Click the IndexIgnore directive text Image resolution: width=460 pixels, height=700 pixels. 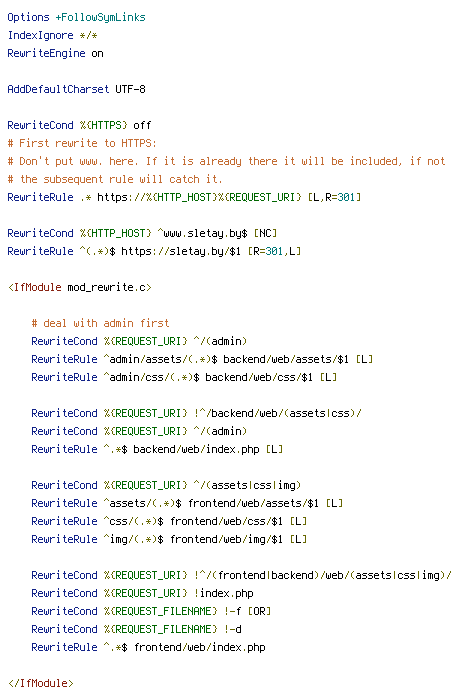pyautogui.click(x=52, y=35)
